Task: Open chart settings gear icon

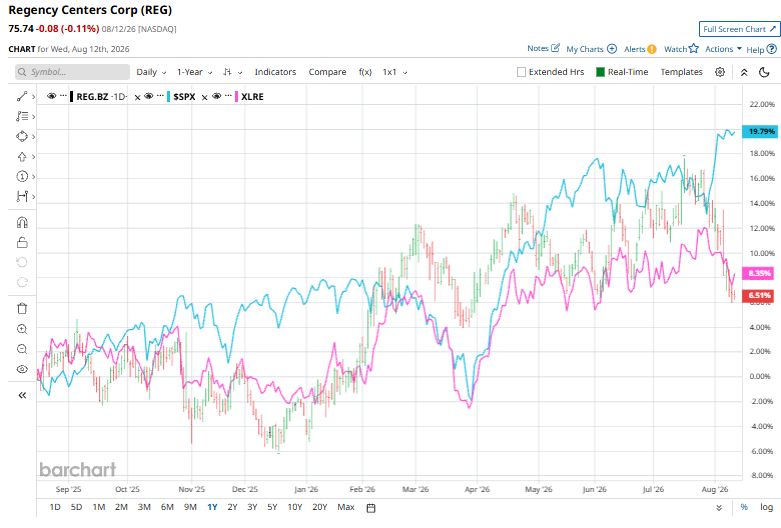Action: coord(720,72)
